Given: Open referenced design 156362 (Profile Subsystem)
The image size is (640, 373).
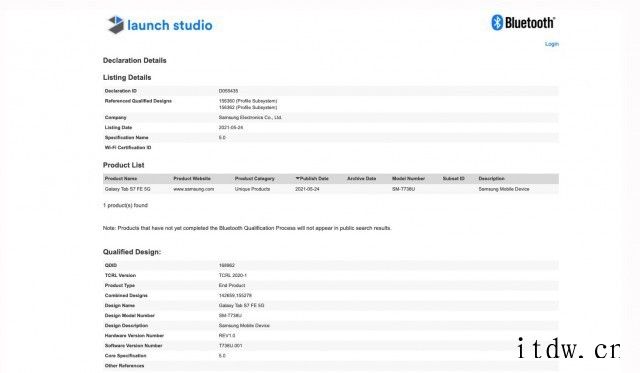Looking at the screenshot, I should (248, 107).
